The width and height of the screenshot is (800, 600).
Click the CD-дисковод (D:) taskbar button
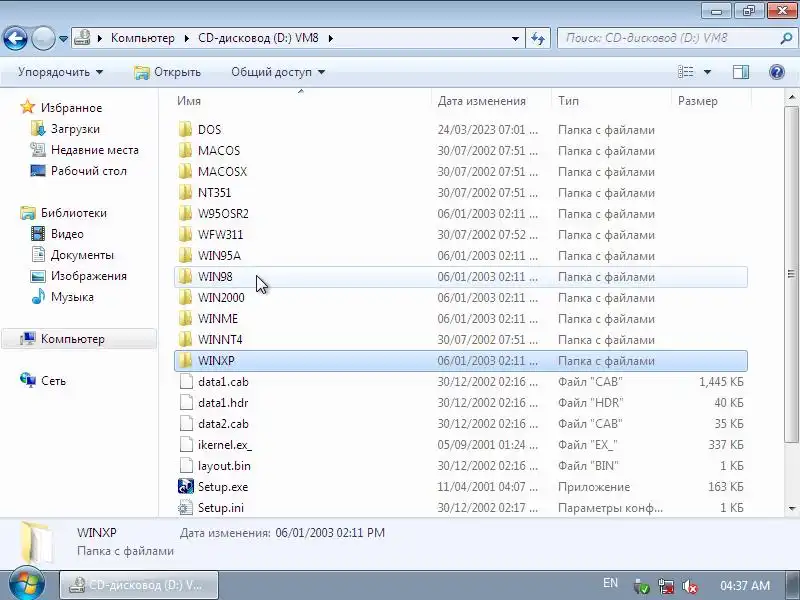point(139,585)
